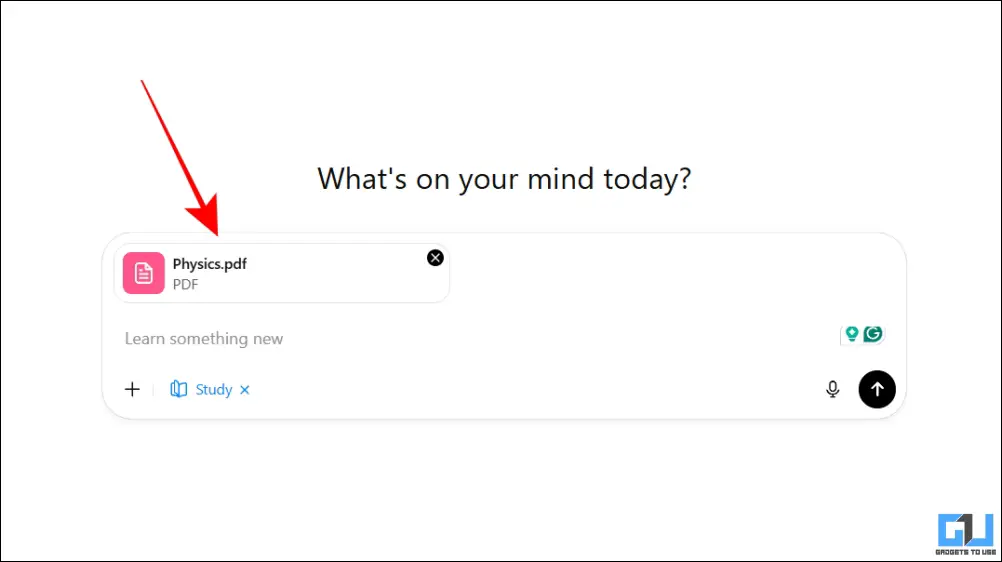Click the Gadgets To Use logo
Image resolution: width=1002 pixels, height=562 pixels.
point(963,529)
